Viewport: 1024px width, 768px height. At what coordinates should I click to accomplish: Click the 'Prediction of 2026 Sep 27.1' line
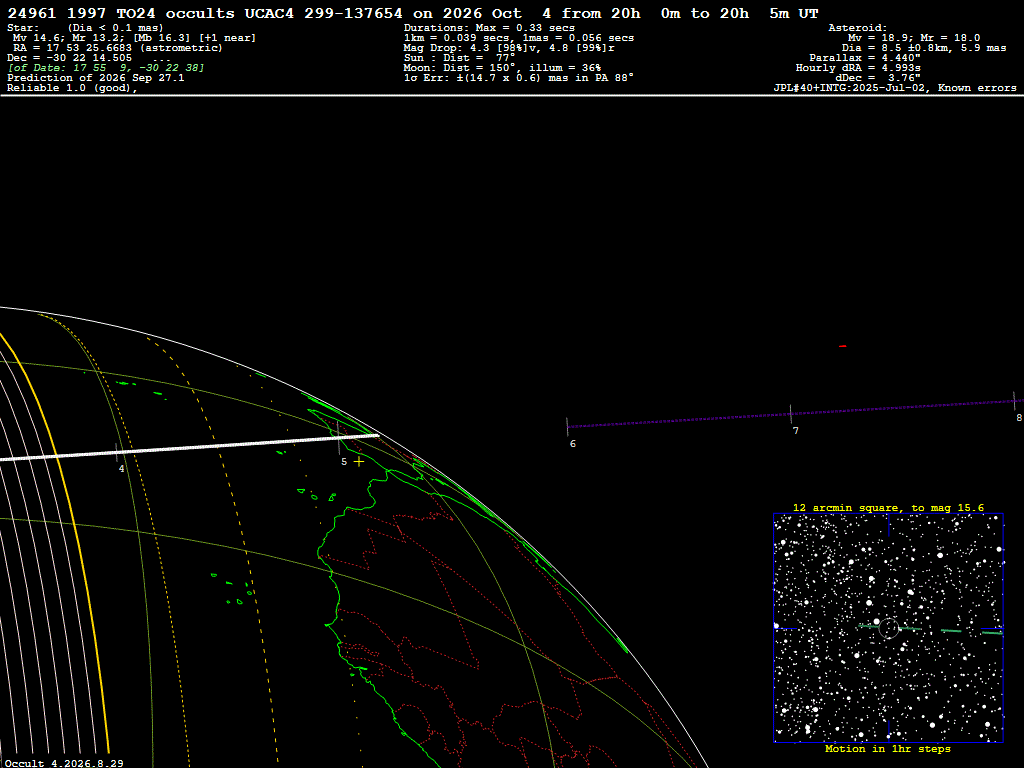coord(95,78)
